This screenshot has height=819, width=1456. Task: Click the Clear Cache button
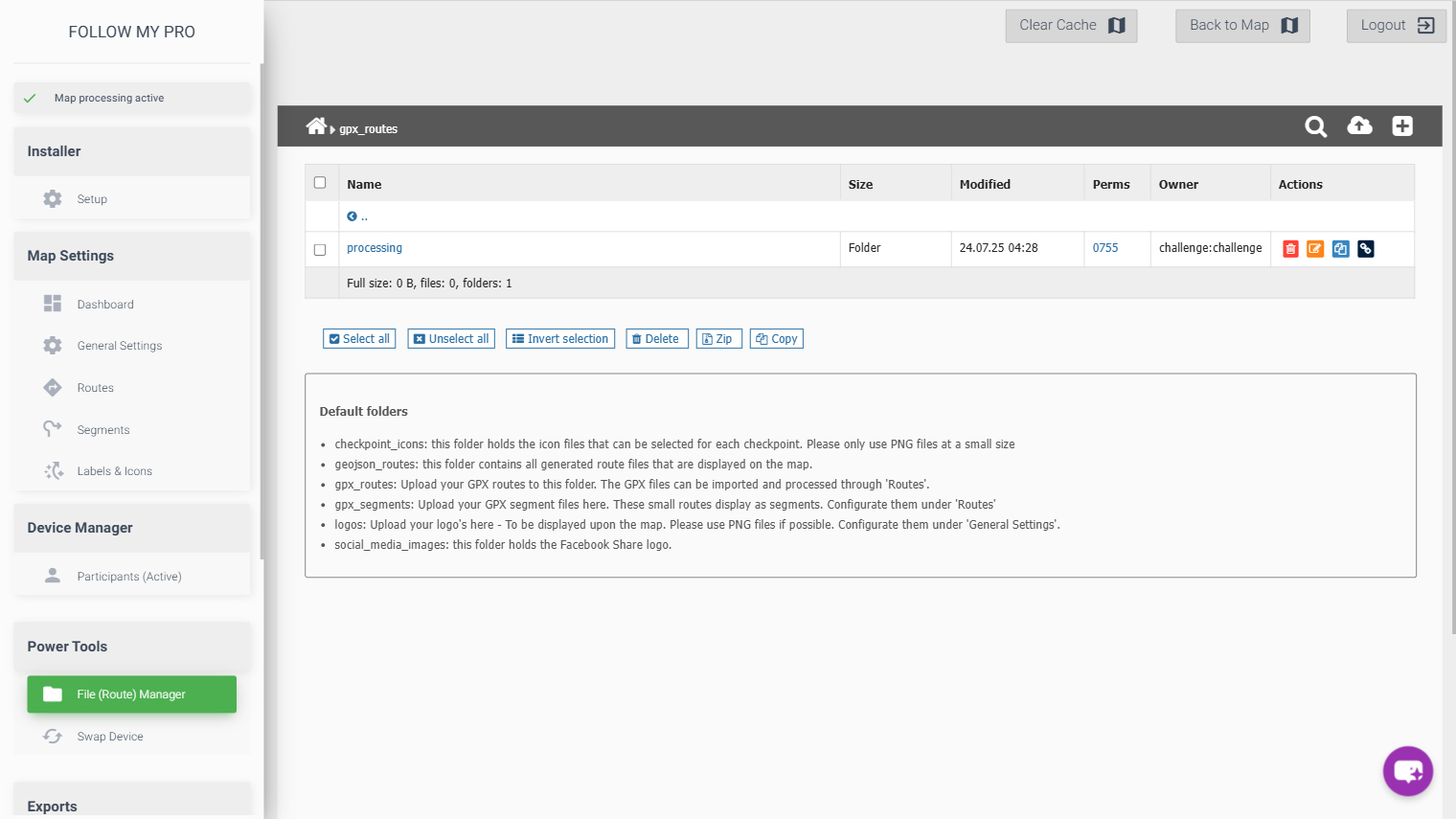(x=1071, y=26)
